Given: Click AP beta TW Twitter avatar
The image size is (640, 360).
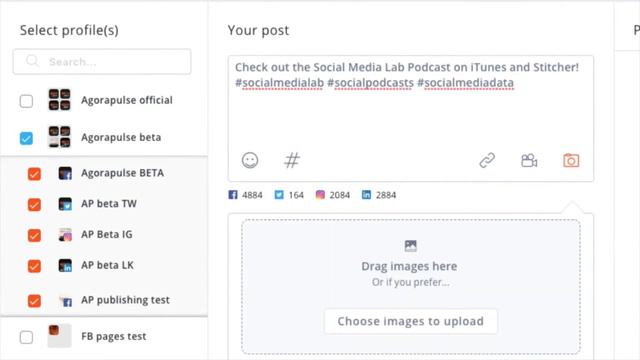Looking at the screenshot, I should click(x=65, y=204).
